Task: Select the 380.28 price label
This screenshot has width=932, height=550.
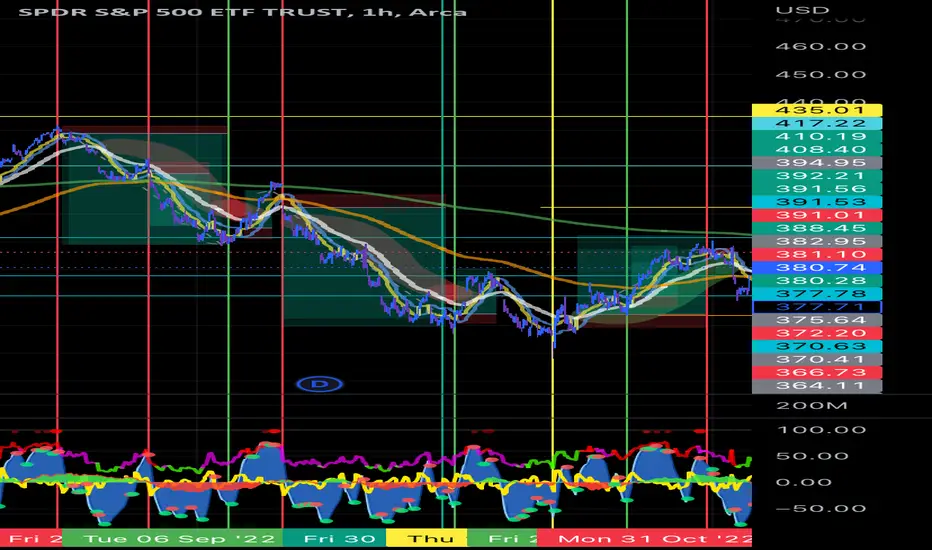Action: point(817,281)
